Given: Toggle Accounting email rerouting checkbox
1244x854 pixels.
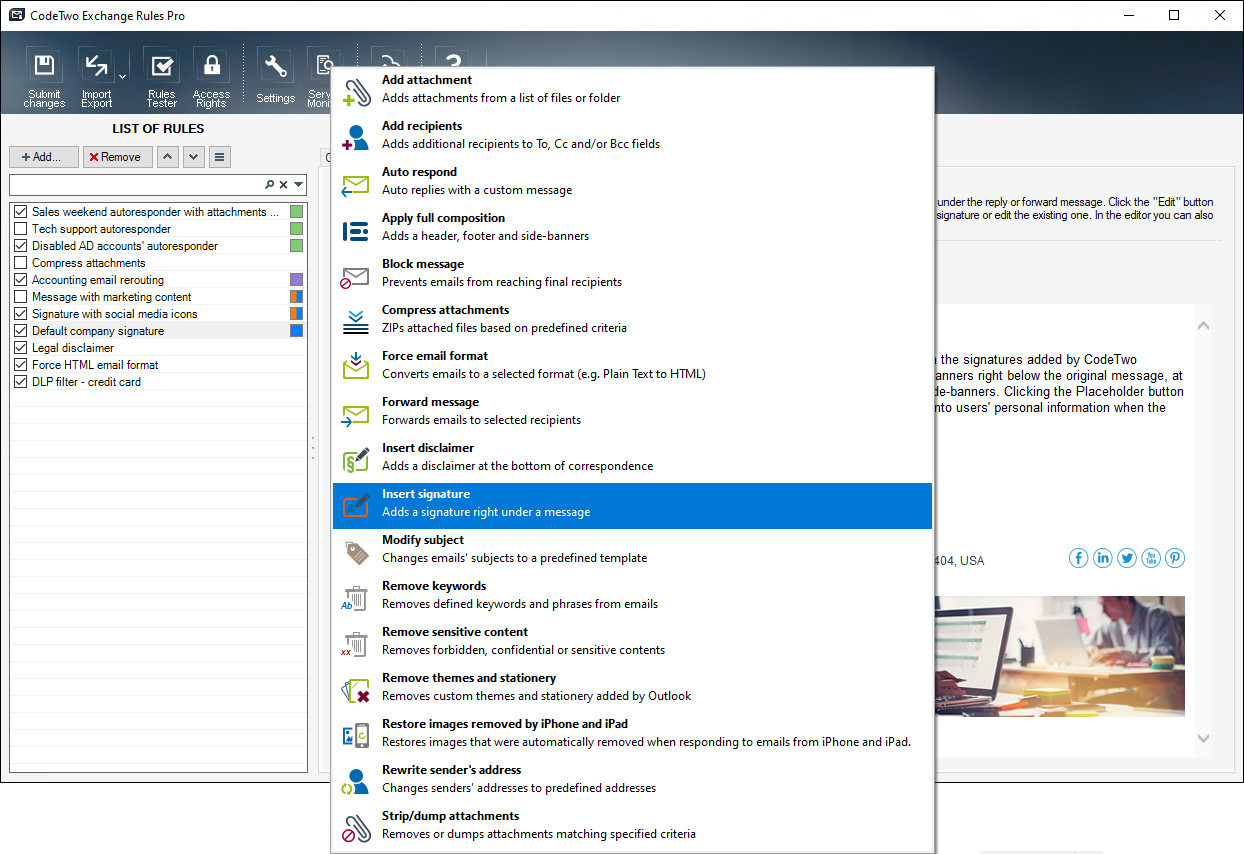Looking at the screenshot, I should (x=21, y=280).
